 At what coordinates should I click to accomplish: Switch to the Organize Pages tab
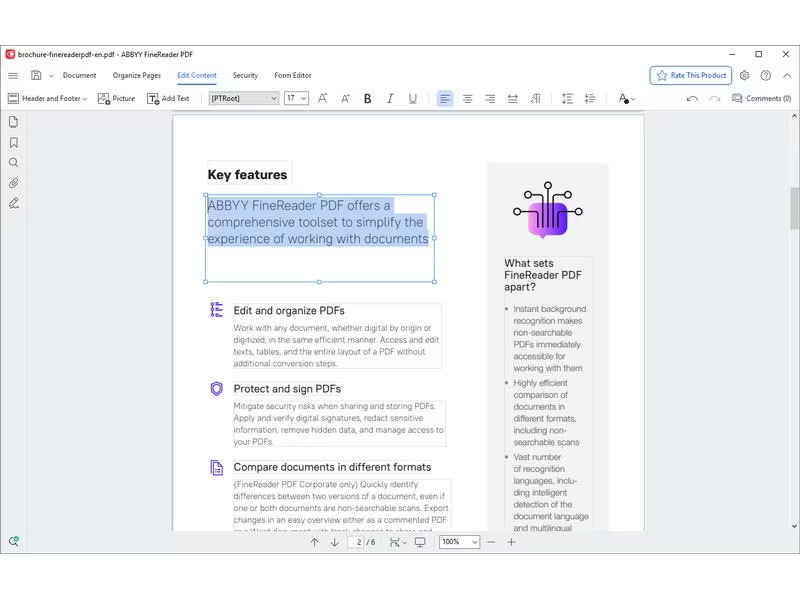137,76
